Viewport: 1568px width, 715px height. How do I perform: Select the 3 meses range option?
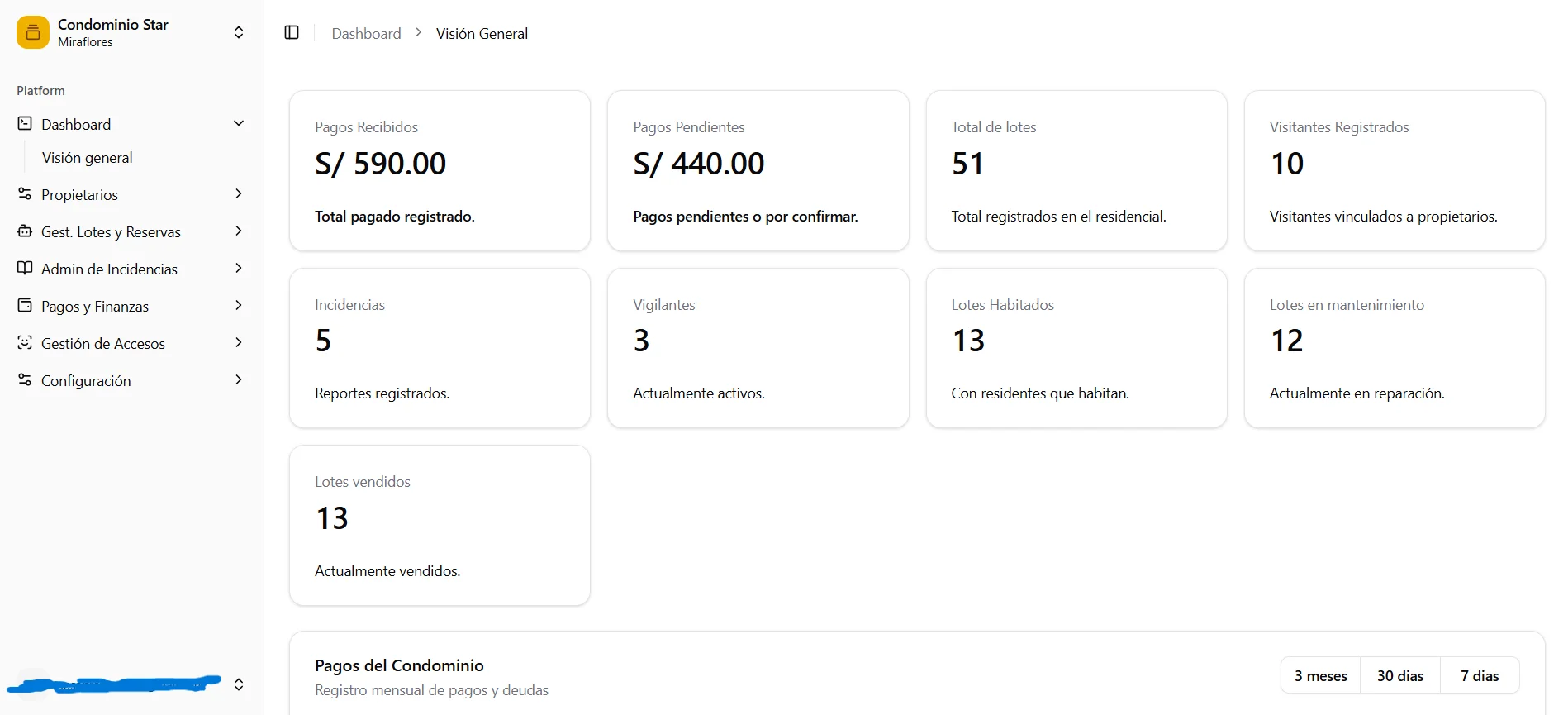tap(1320, 676)
